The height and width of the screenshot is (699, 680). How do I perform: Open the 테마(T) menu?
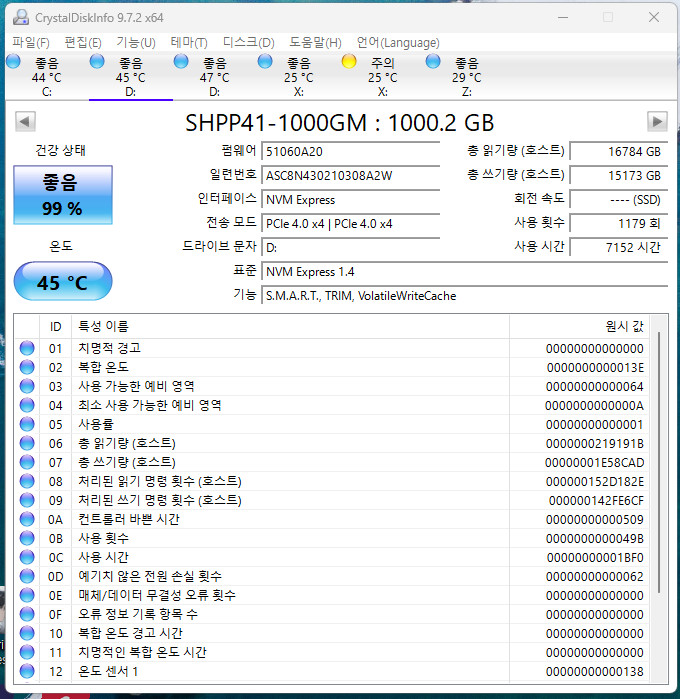[x=189, y=43]
